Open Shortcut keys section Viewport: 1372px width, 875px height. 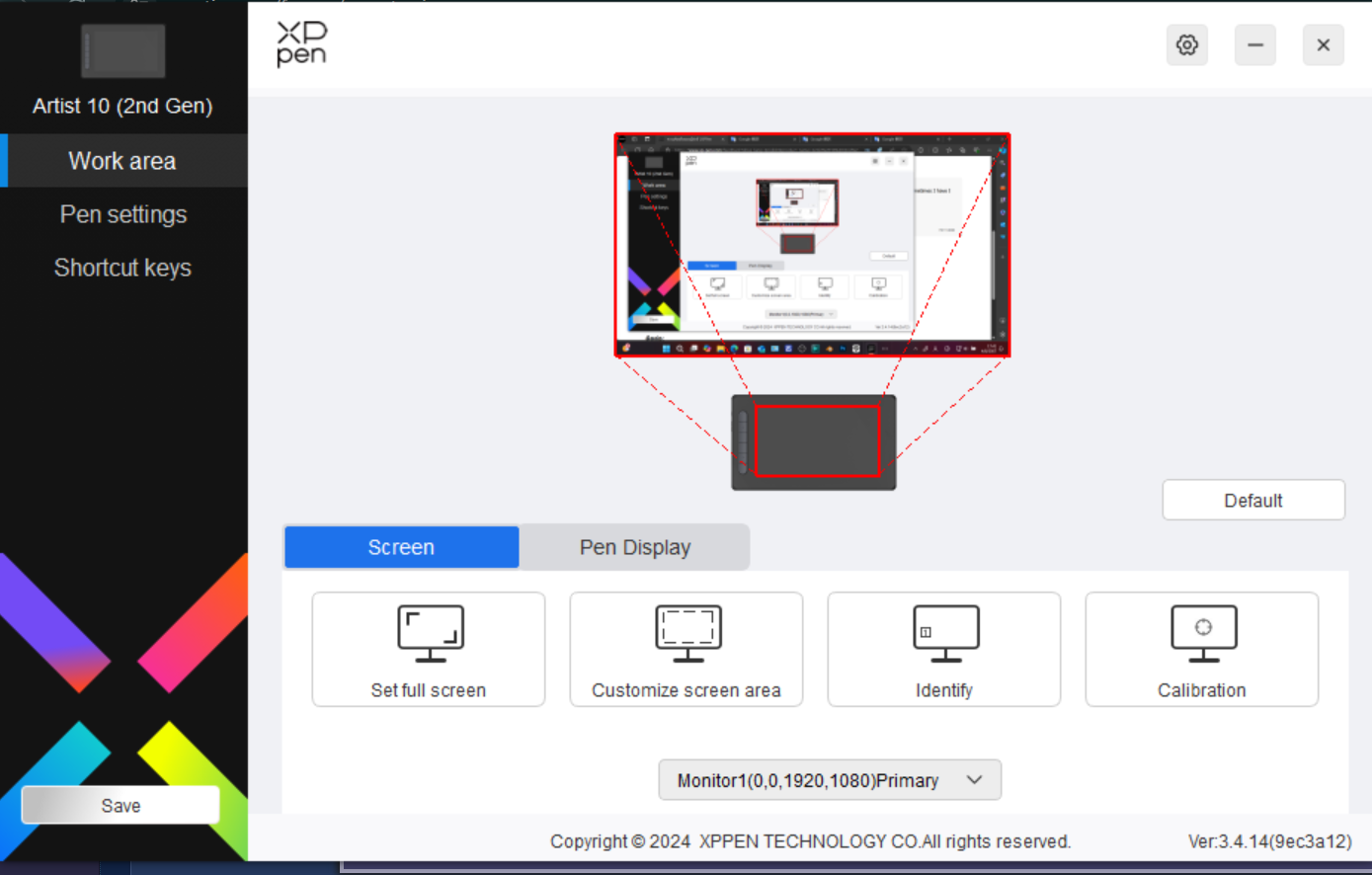click(123, 268)
